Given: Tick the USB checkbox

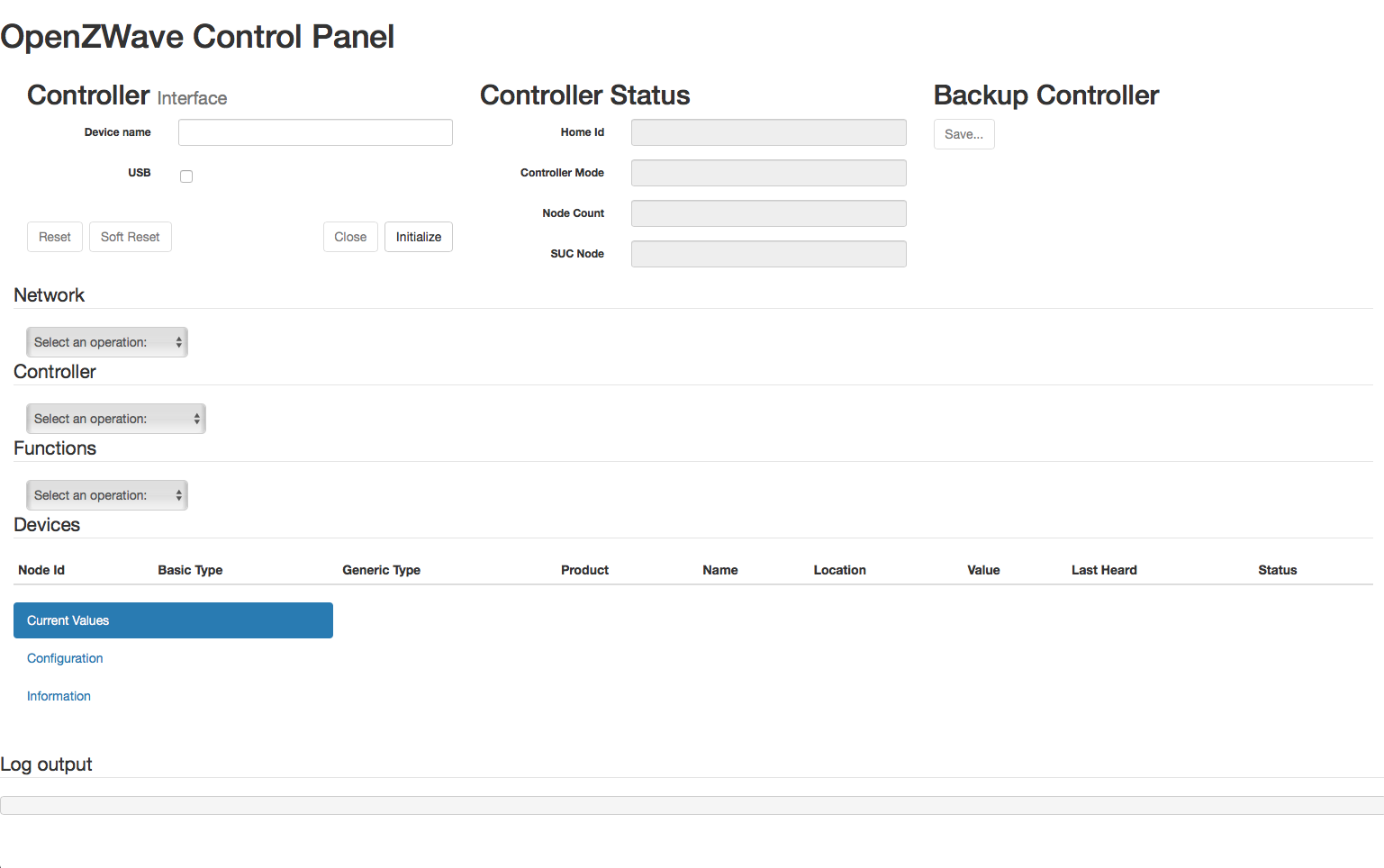Looking at the screenshot, I should (186, 176).
